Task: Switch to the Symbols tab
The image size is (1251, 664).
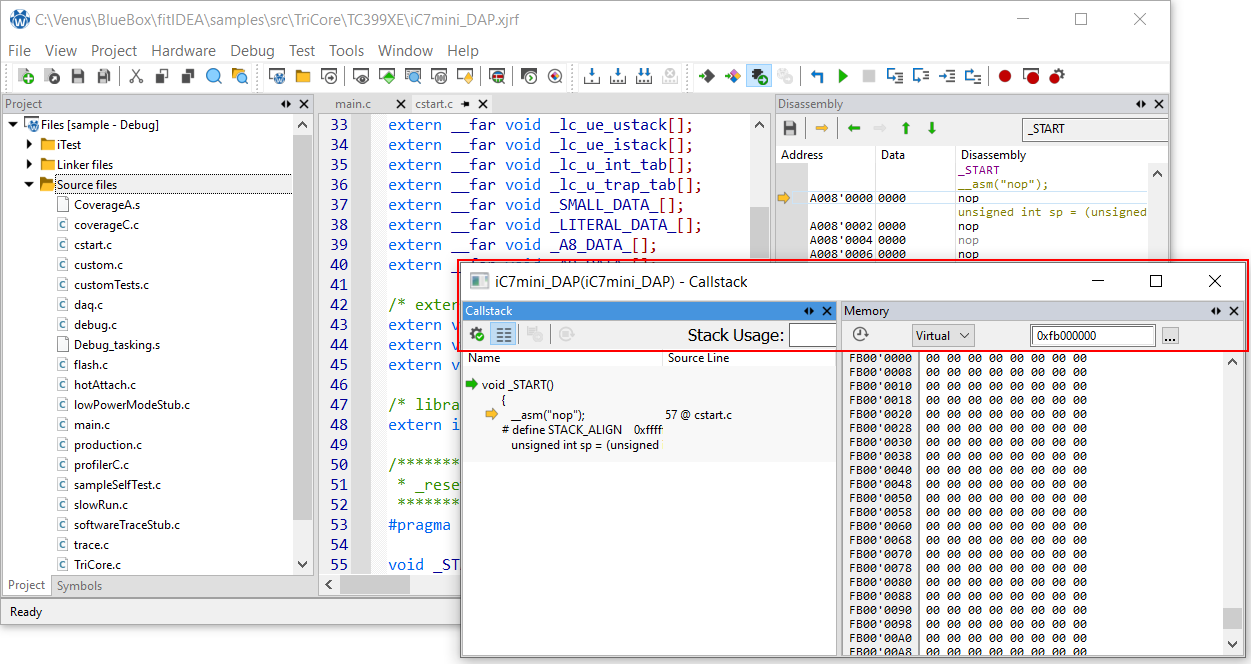Action: click(x=79, y=586)
